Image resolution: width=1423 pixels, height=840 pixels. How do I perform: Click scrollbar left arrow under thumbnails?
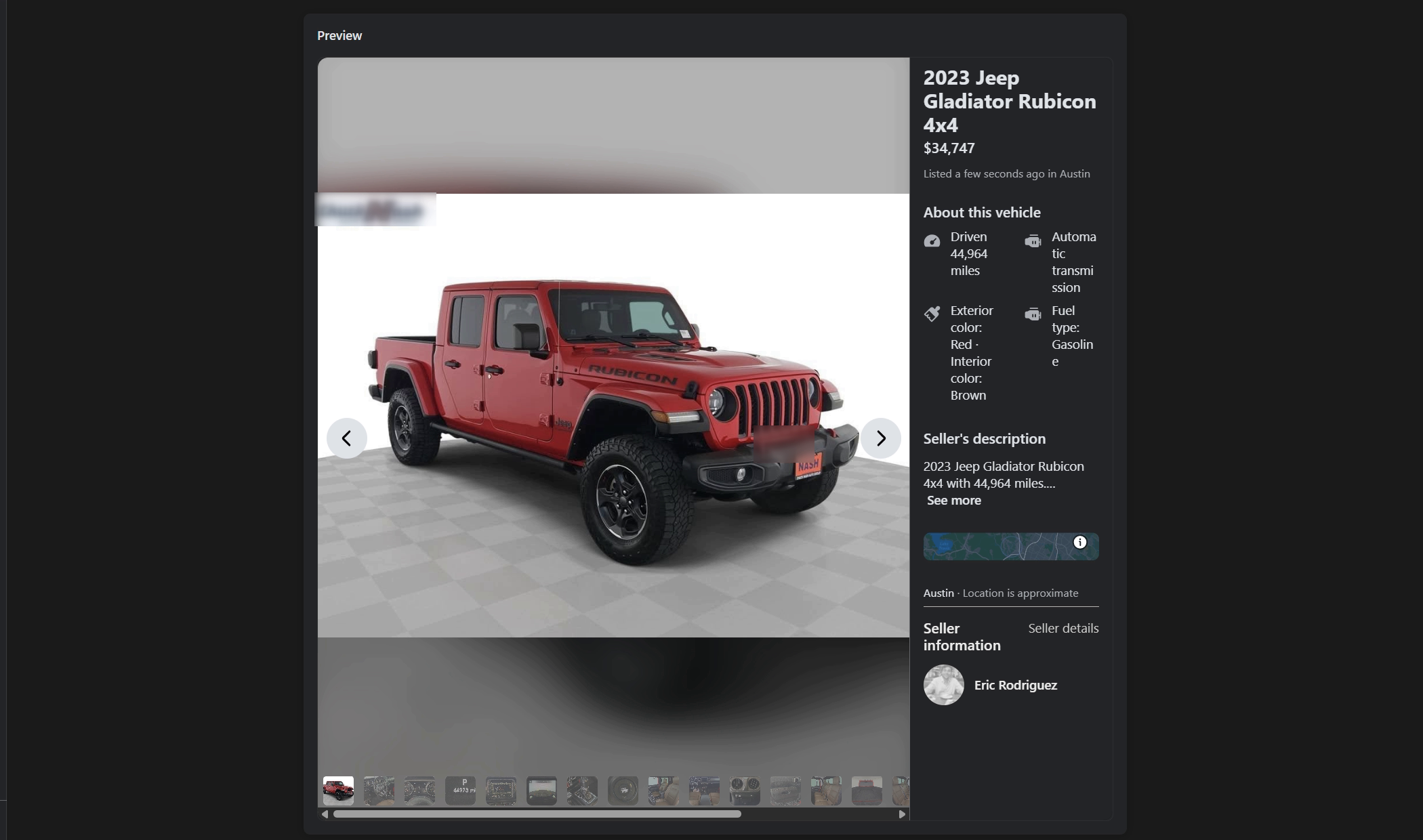tap(325, 814)
